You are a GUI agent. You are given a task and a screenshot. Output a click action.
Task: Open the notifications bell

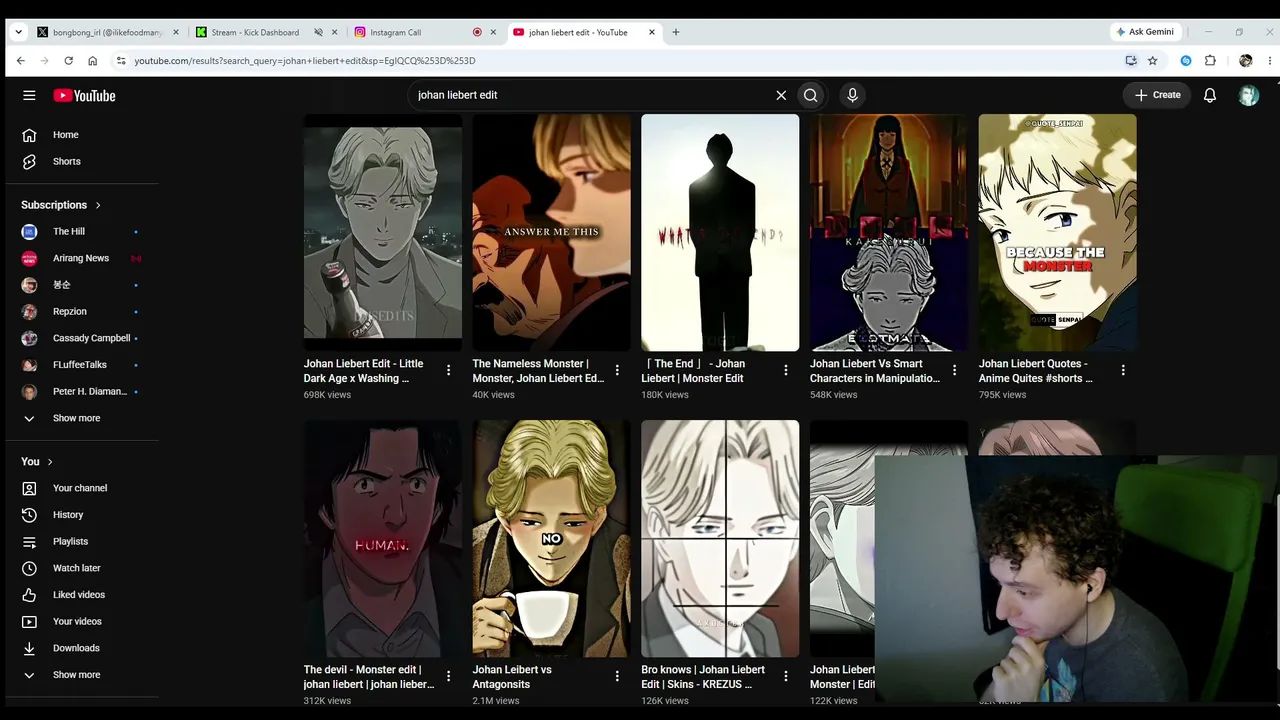tap(1210, 95)
